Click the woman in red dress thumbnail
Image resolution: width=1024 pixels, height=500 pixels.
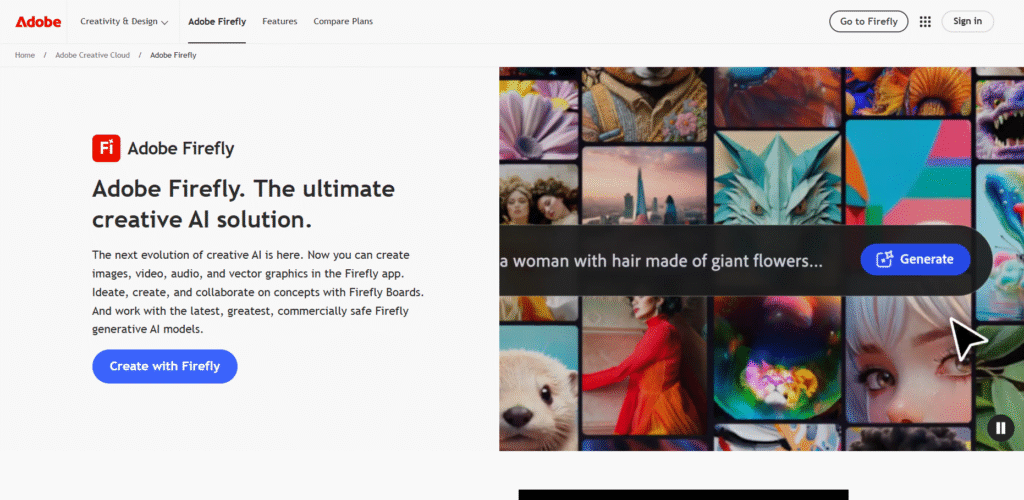643,366
